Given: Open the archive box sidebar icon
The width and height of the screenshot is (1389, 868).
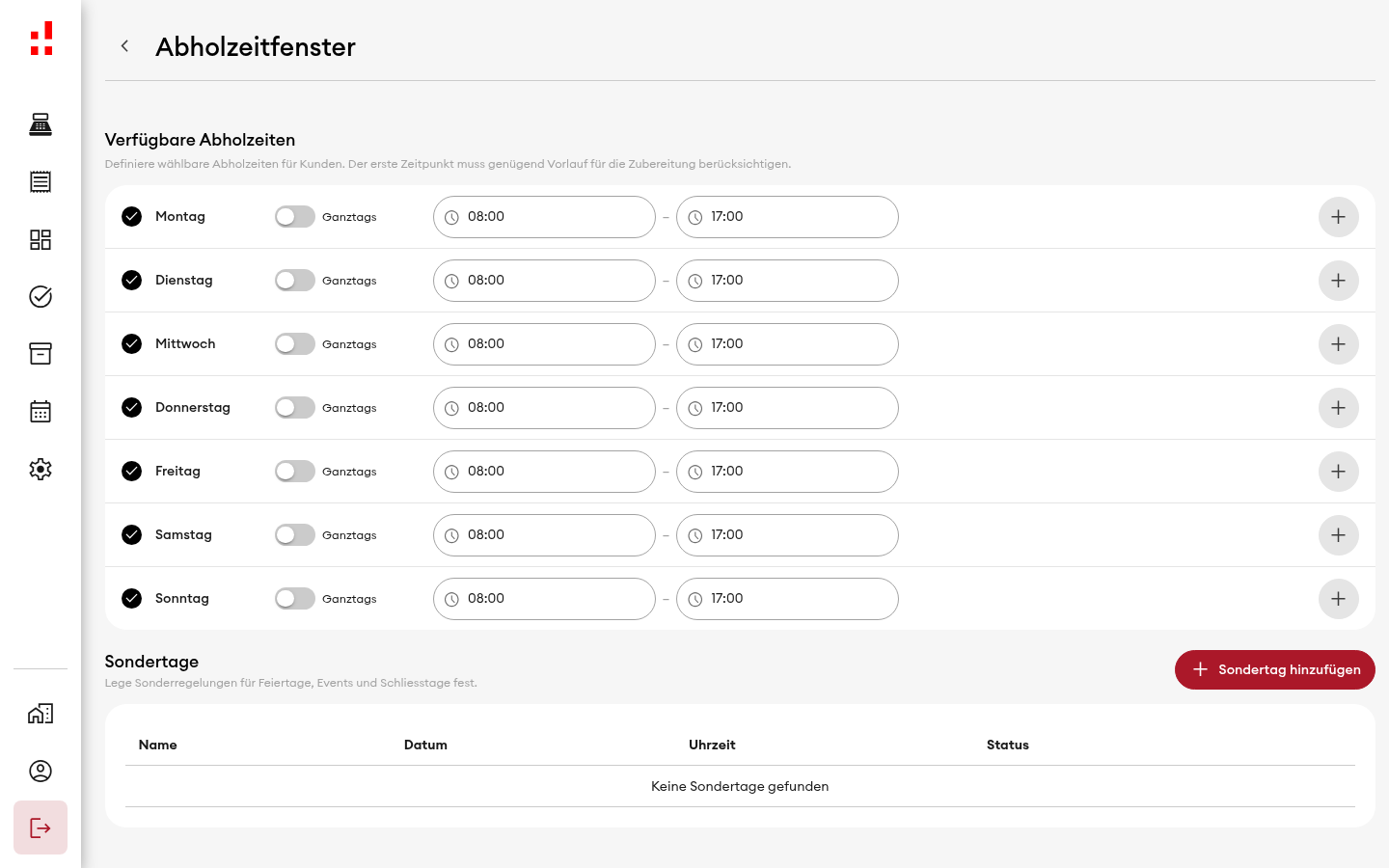Looking at the screenshot, I should pyautogui.click(x=41, y=354).
